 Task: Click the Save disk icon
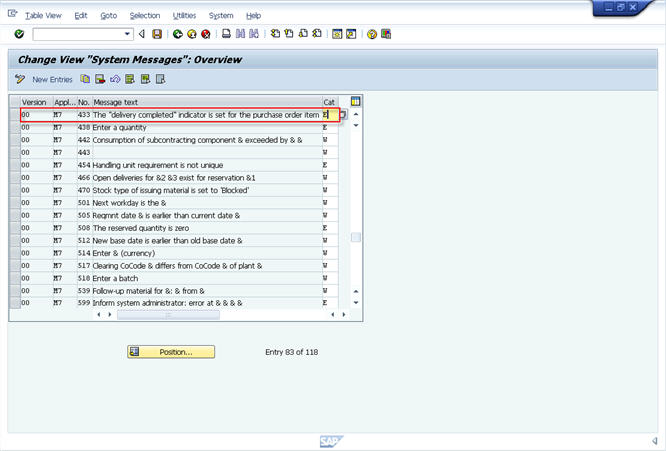pyautogui.click(x=157, y=33)
